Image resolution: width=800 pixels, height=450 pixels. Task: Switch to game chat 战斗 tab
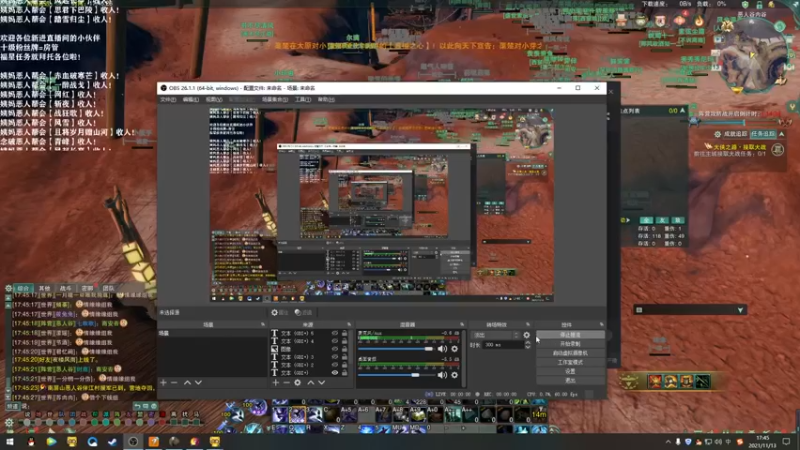pos(66,288)
